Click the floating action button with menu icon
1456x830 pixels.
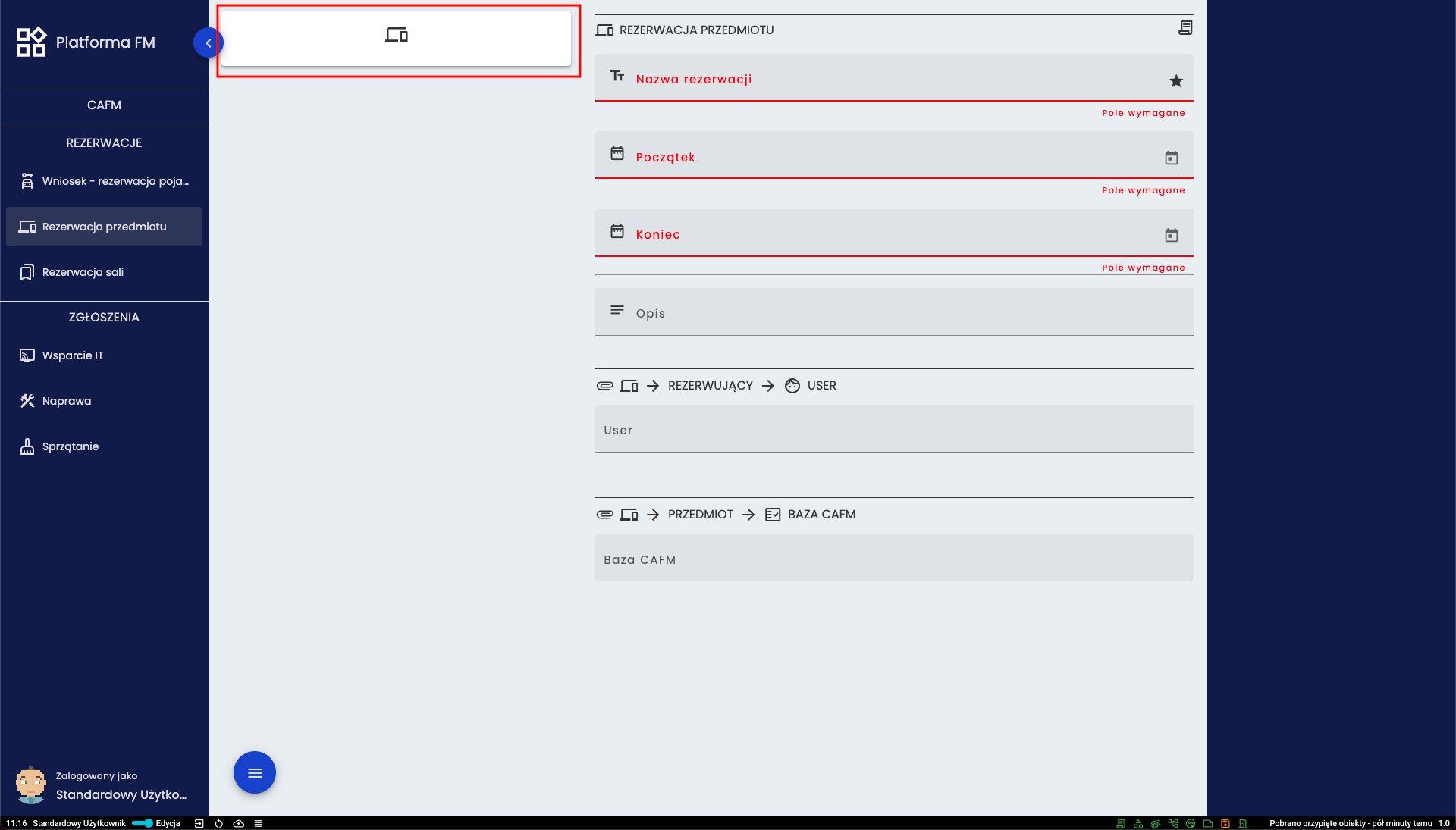[x=253, y=772]
